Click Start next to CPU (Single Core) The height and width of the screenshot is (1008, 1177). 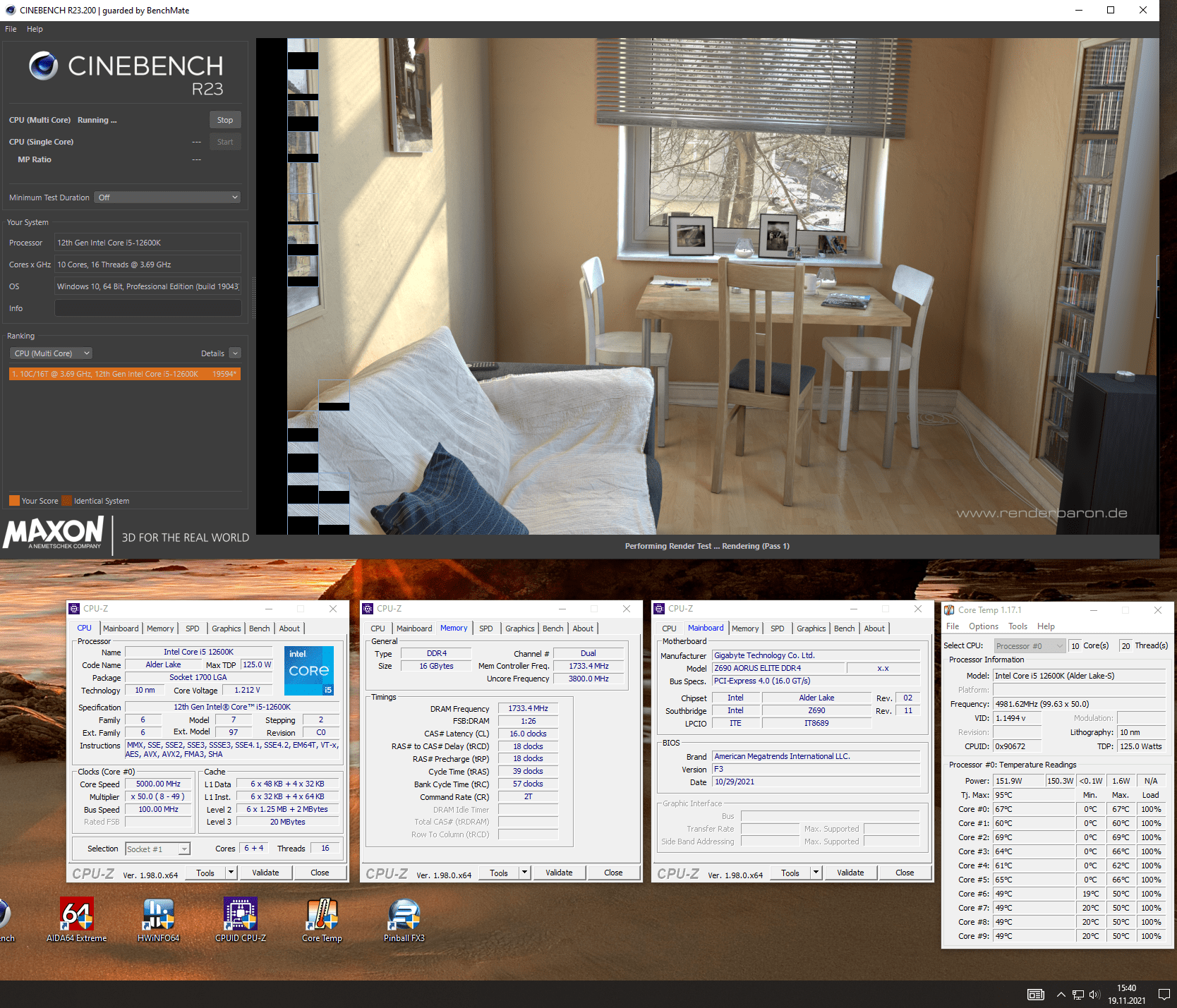click(225, 142)
